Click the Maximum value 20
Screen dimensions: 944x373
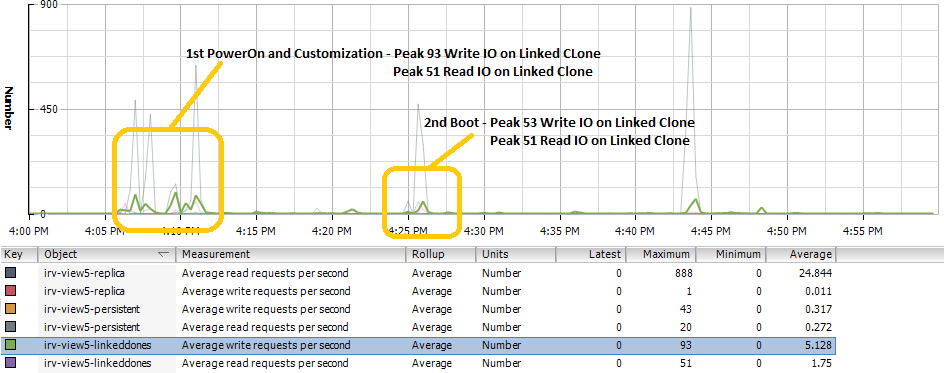coord(686,327)
